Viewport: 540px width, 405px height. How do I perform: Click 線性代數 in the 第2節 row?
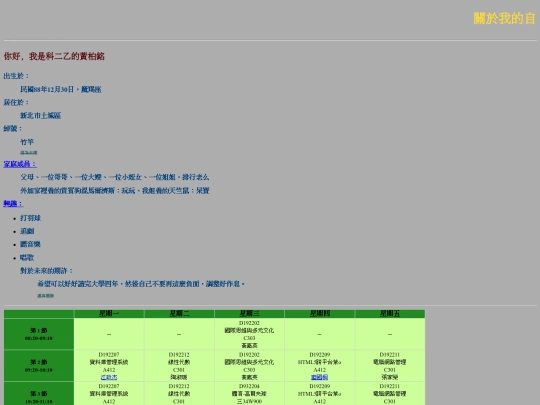[179, 362]
